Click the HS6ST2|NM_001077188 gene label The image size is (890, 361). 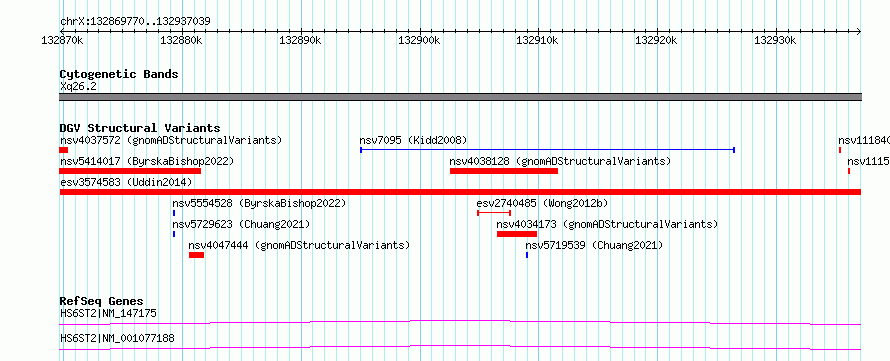click(x=117, y=339)
